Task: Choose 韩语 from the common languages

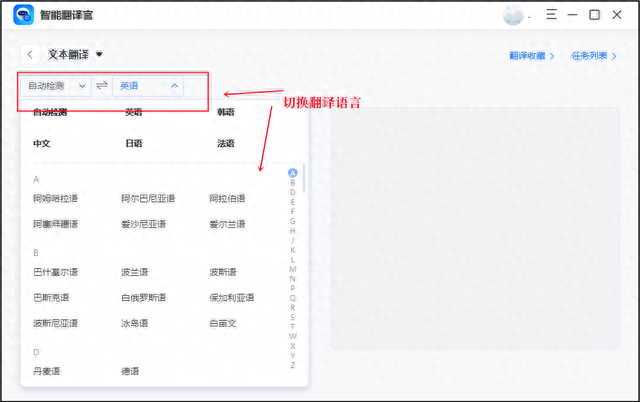Action: tap(226, 112)
